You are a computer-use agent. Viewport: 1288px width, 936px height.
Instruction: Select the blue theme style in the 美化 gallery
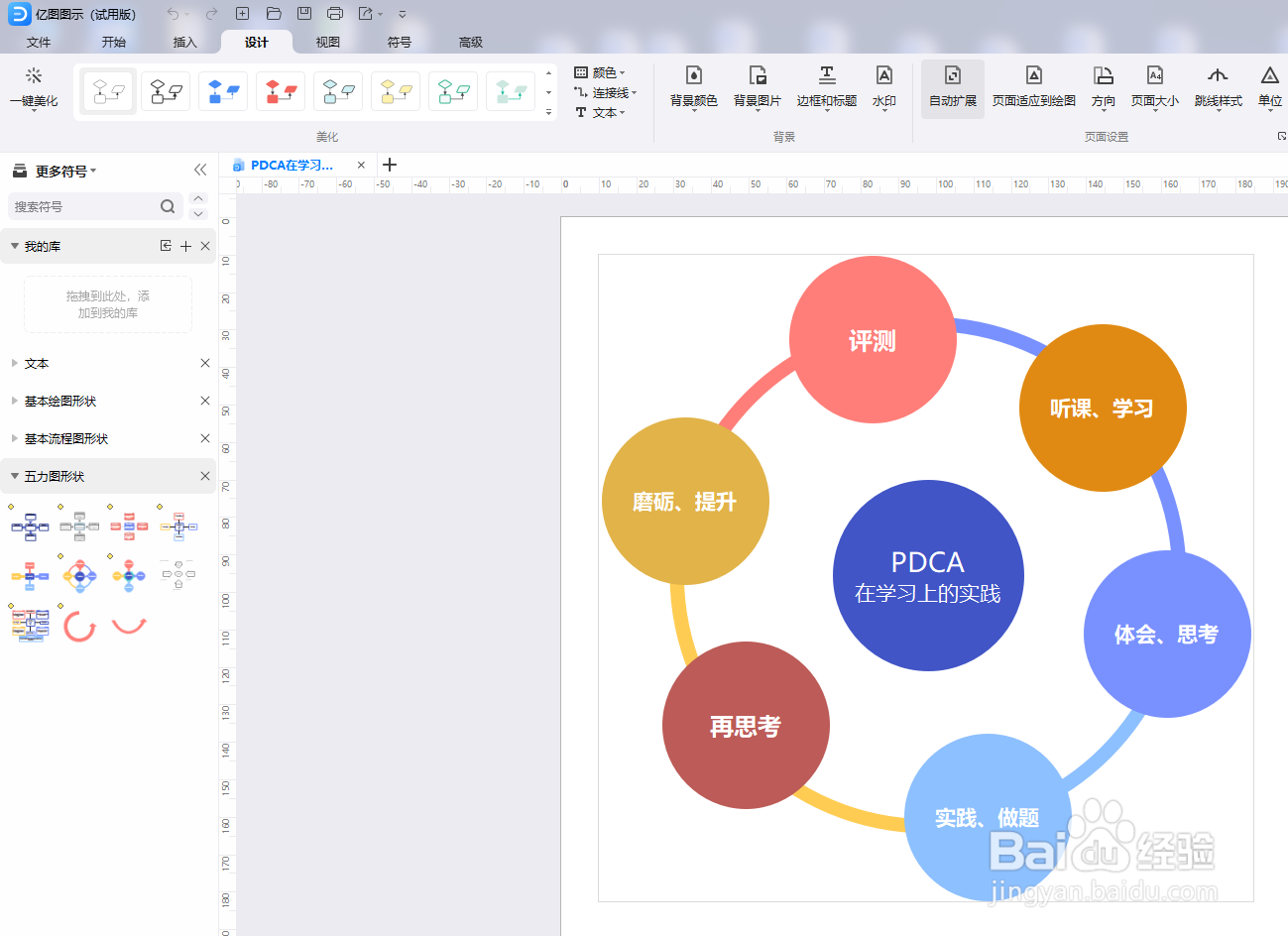[223, 89]
